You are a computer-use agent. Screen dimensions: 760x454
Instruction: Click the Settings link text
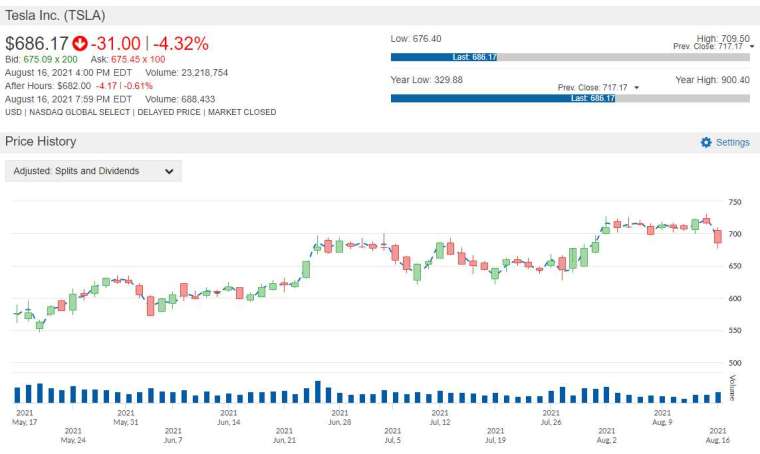point(732,142)
